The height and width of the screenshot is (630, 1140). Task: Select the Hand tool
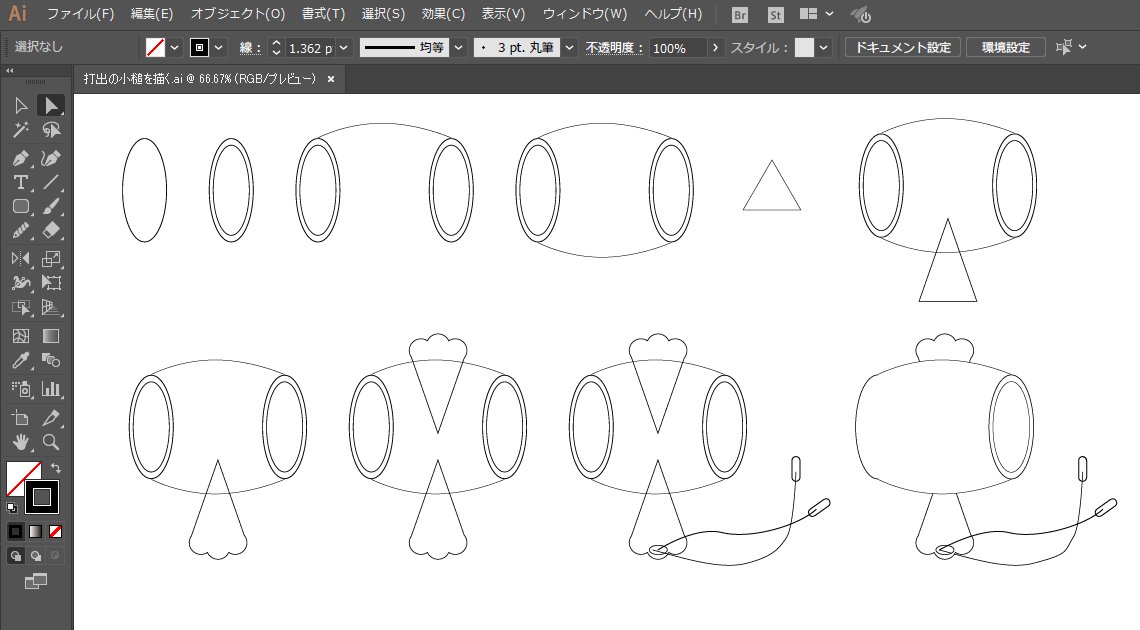21,442
